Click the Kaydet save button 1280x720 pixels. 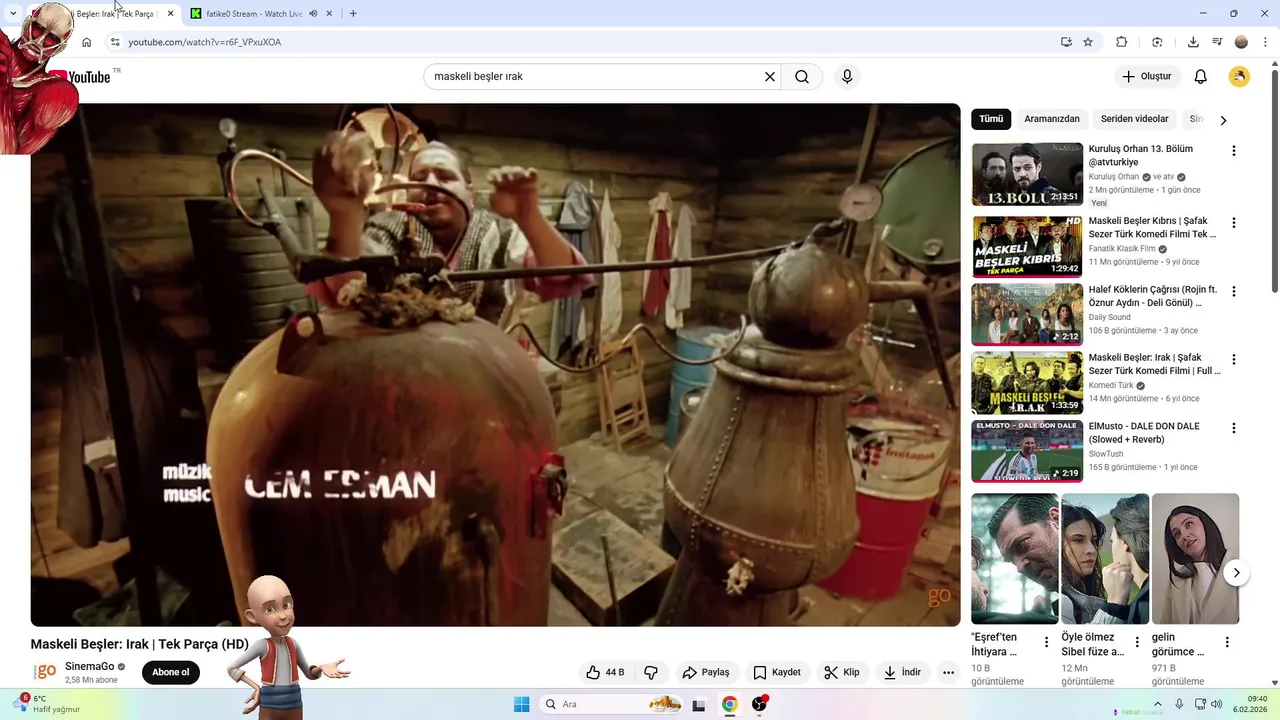pos(777,672)
